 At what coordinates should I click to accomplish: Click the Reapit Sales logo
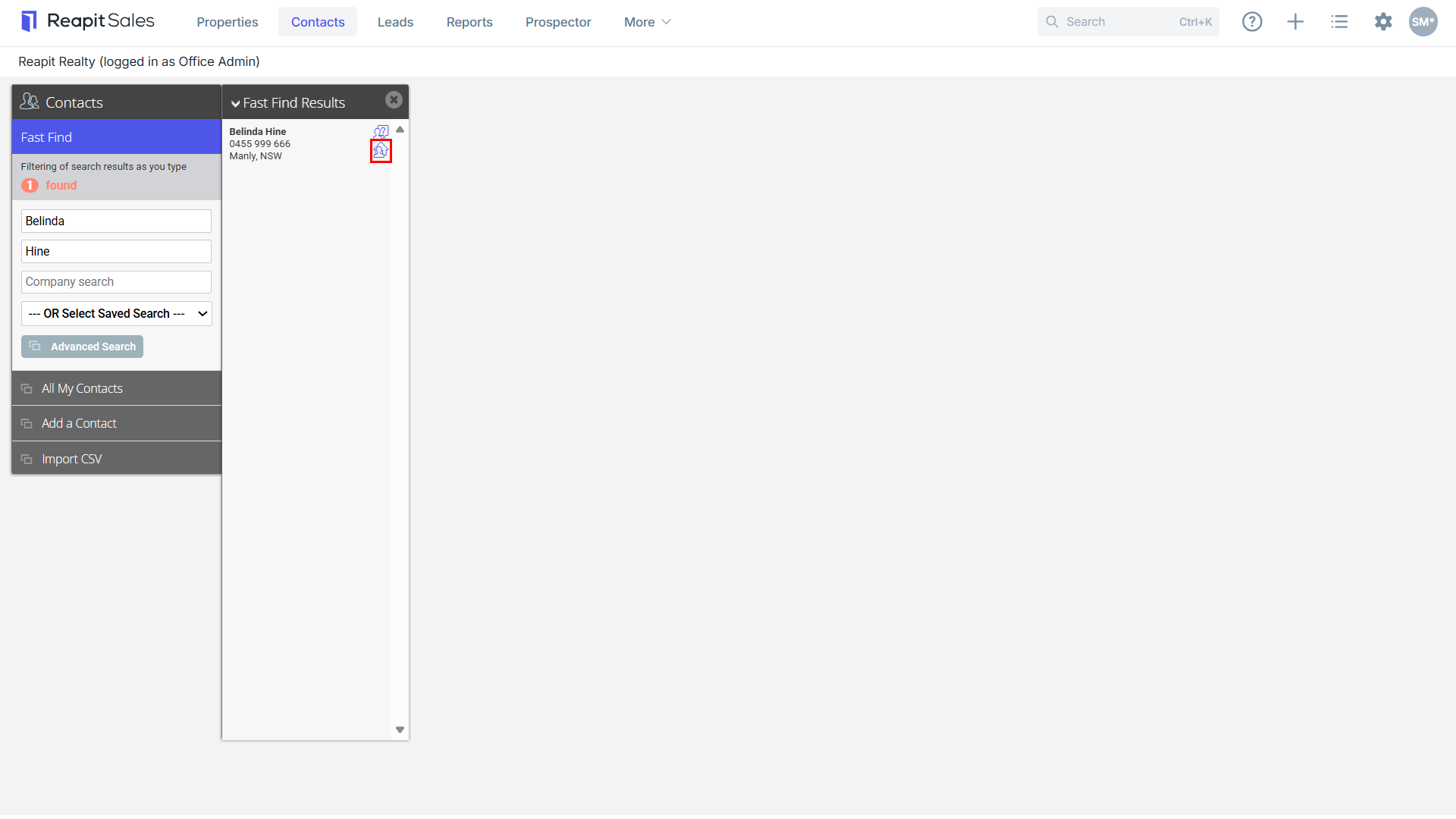point(88,21)
